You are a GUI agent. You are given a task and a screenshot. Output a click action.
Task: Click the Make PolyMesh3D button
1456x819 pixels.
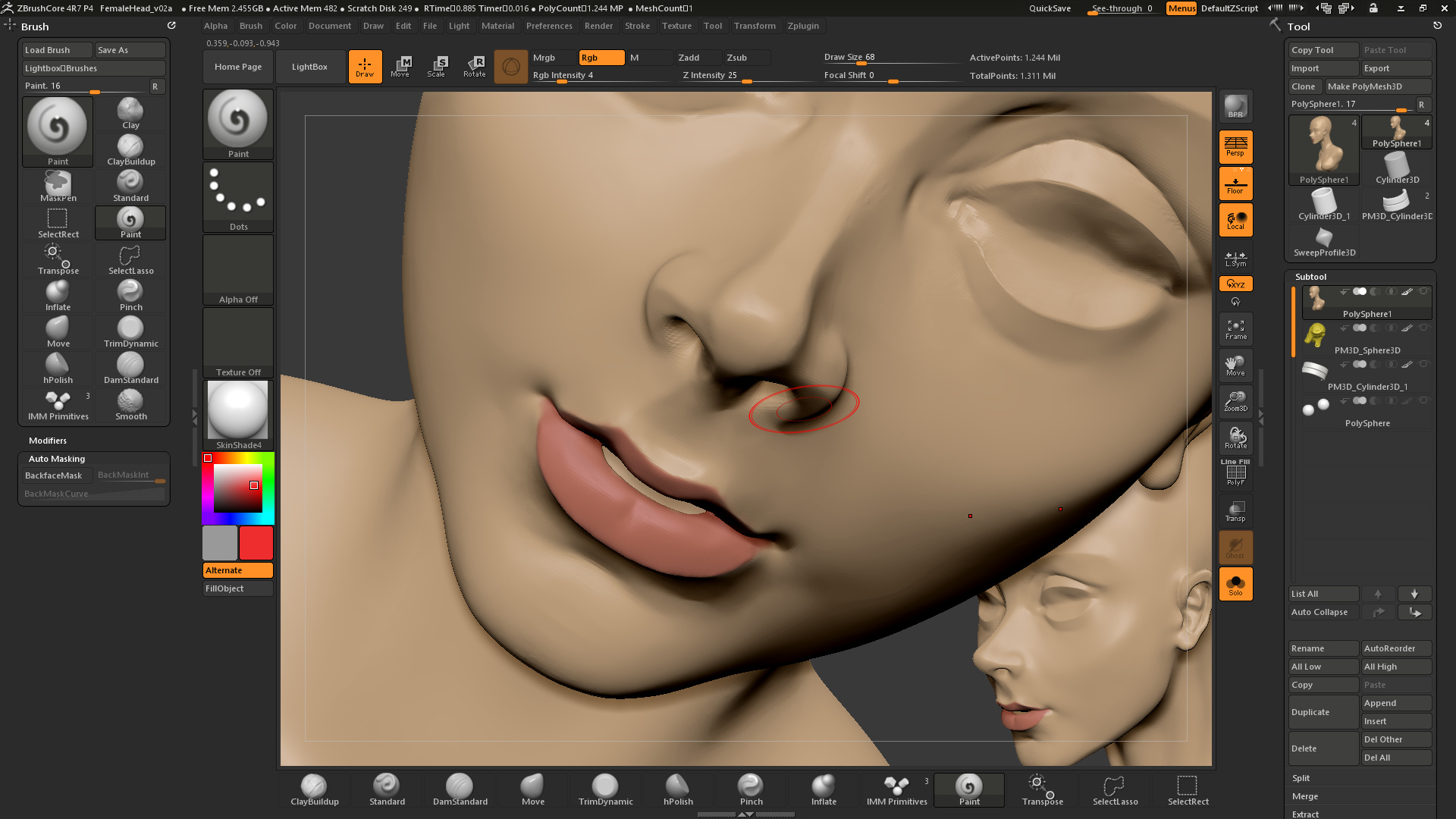1376,86
